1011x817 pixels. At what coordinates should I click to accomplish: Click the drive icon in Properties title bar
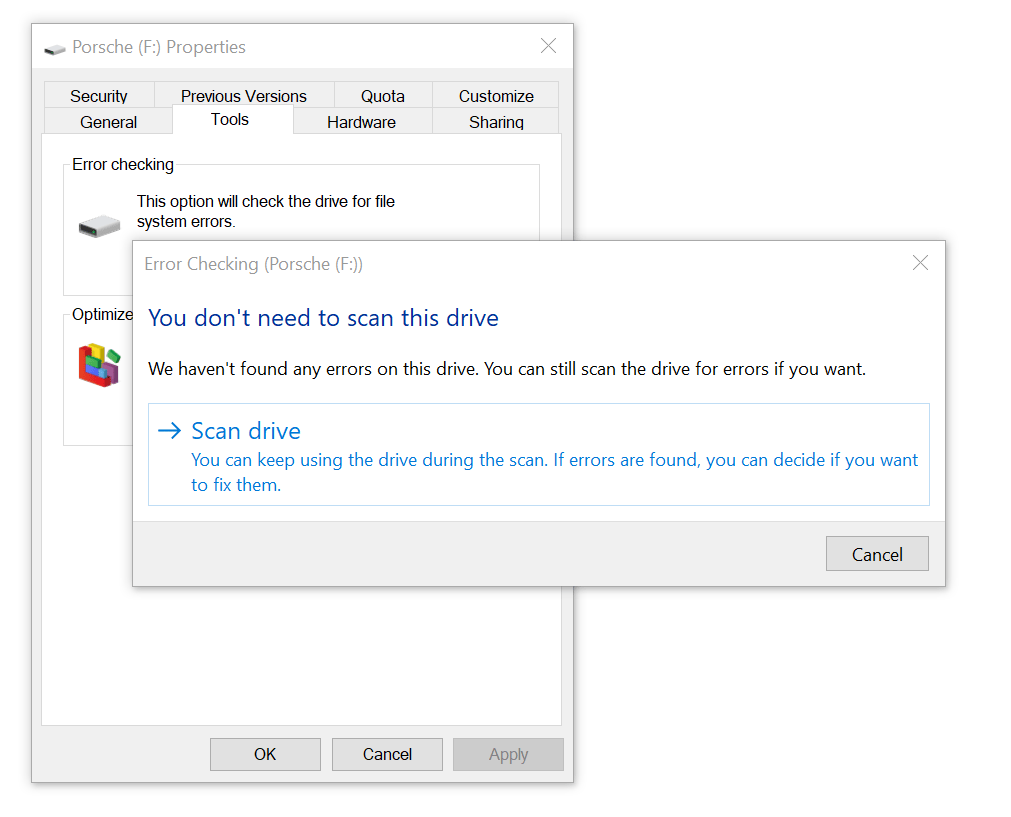click(55, 48)
